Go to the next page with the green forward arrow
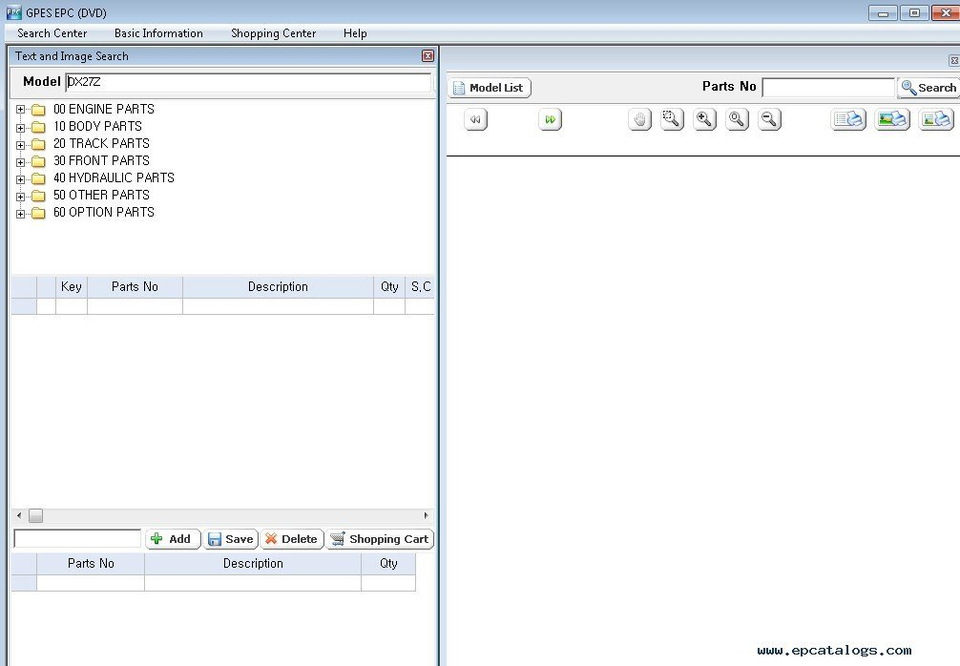The width and height of the screenshot is (960, 666). [550, 119]
